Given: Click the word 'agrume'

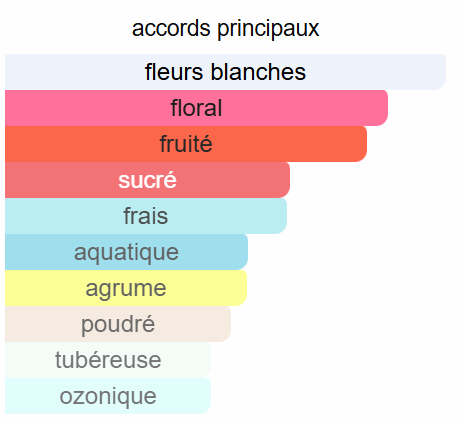Looking at the screenshot, I should tap(126, 289).
